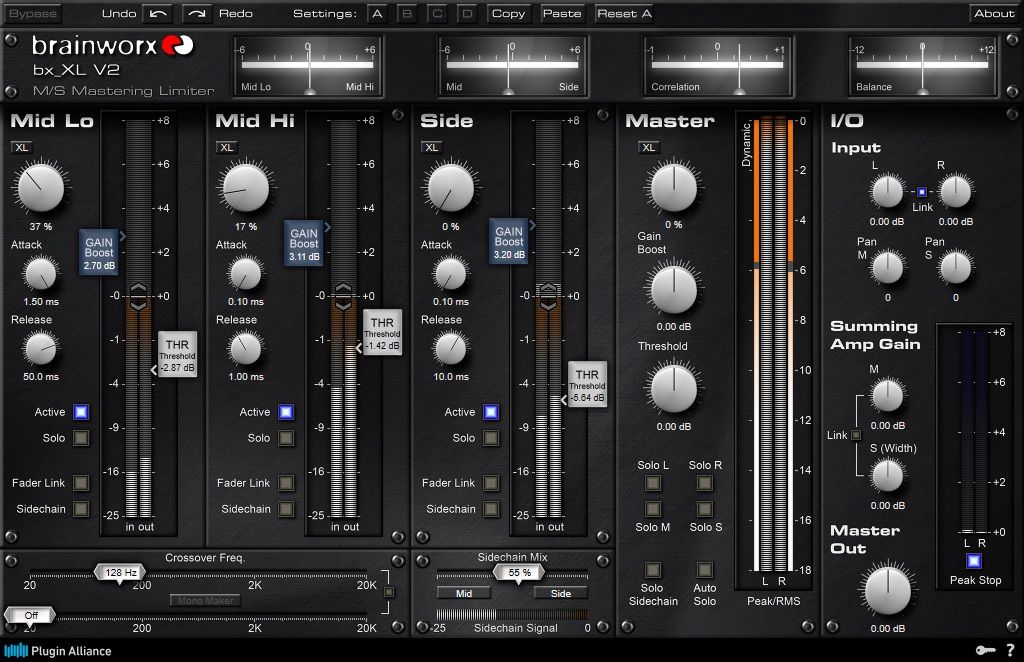This screenshot has height=662, width=1024.
Task: Enable Solo L in Master section
Action: point(652,483)
